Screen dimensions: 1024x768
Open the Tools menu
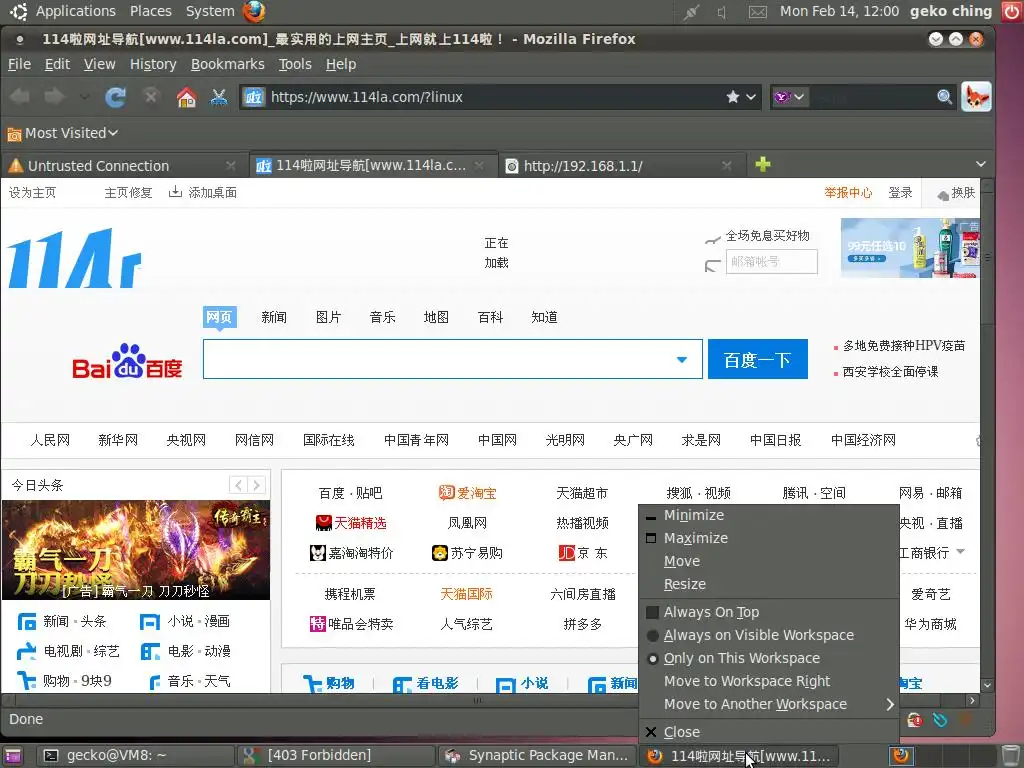(x=295, y=64)
